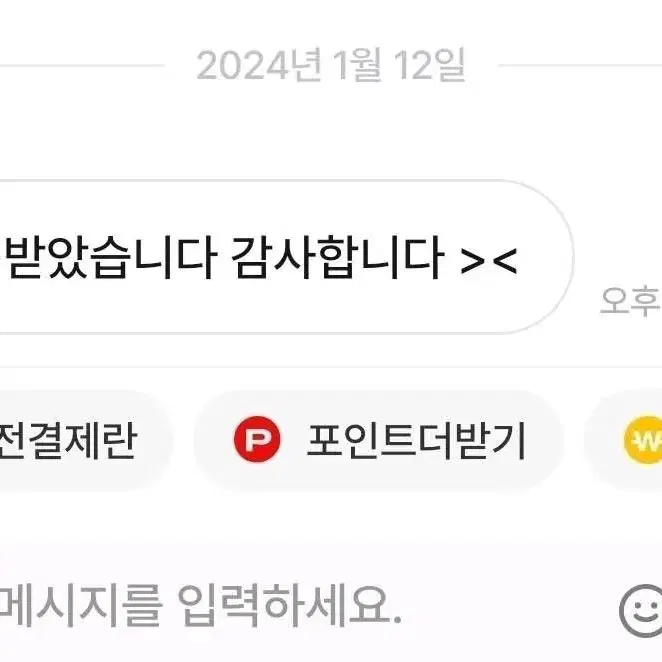The image size is (662, 662).
Task: Click the red P point icon
Action: click(257, 439)
